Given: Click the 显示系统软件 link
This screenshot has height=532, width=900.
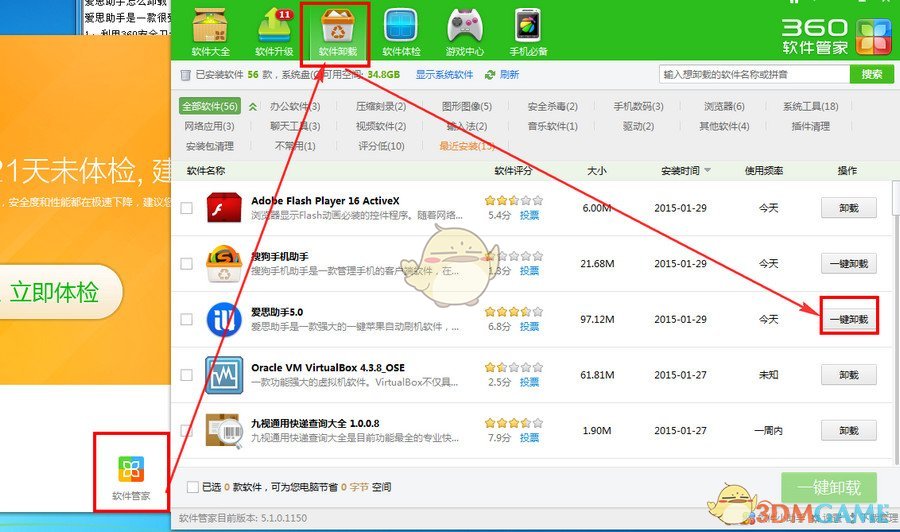Looking at the screenshot, I should (x=444, y=75).
